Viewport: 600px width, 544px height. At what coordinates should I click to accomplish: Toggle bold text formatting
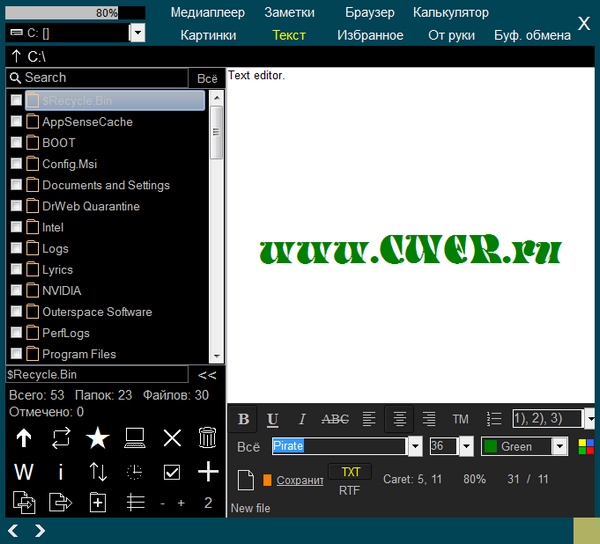244,419
